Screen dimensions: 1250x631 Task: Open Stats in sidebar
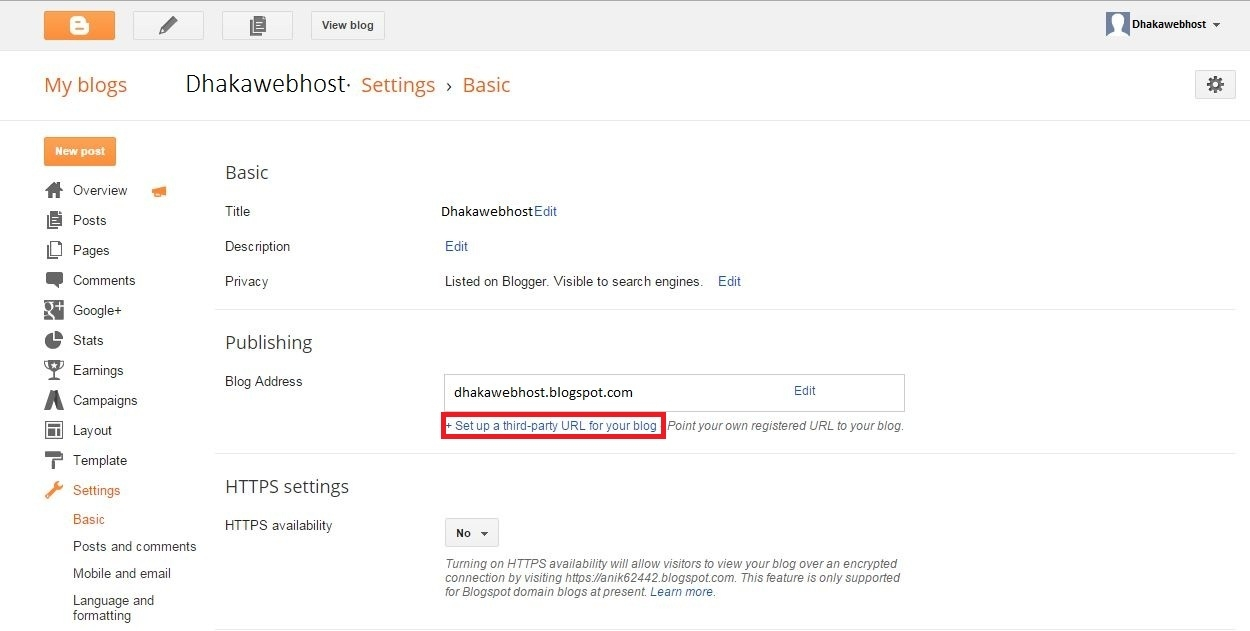[88, 340]
